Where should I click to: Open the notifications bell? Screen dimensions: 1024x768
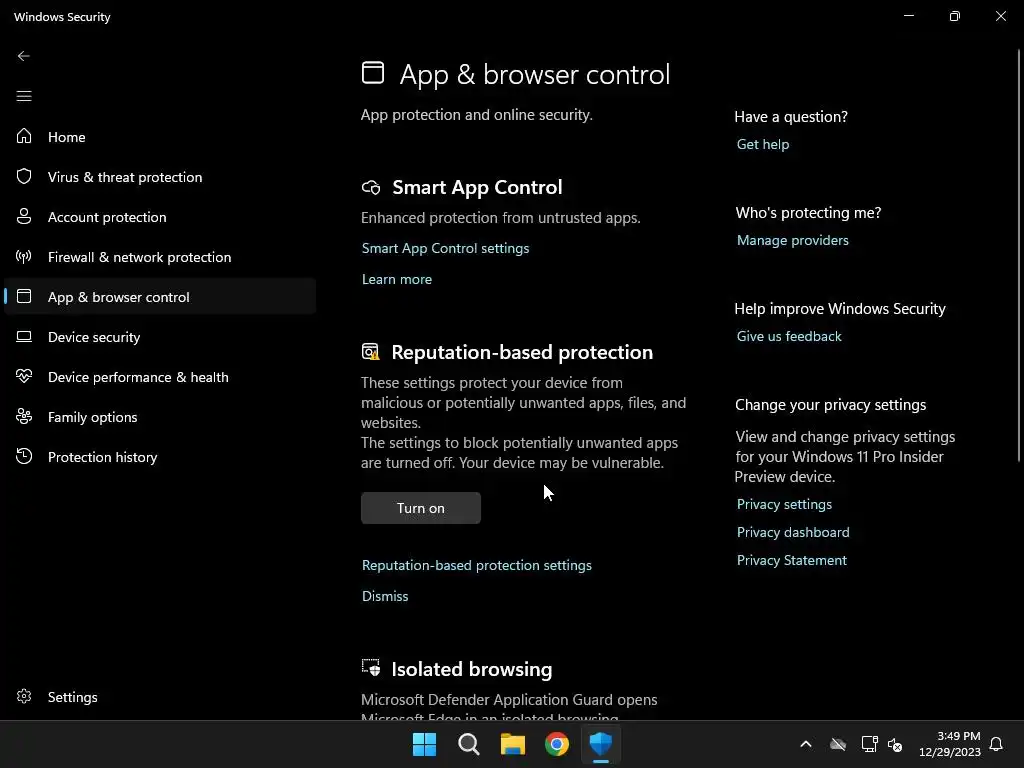point(997,744)
